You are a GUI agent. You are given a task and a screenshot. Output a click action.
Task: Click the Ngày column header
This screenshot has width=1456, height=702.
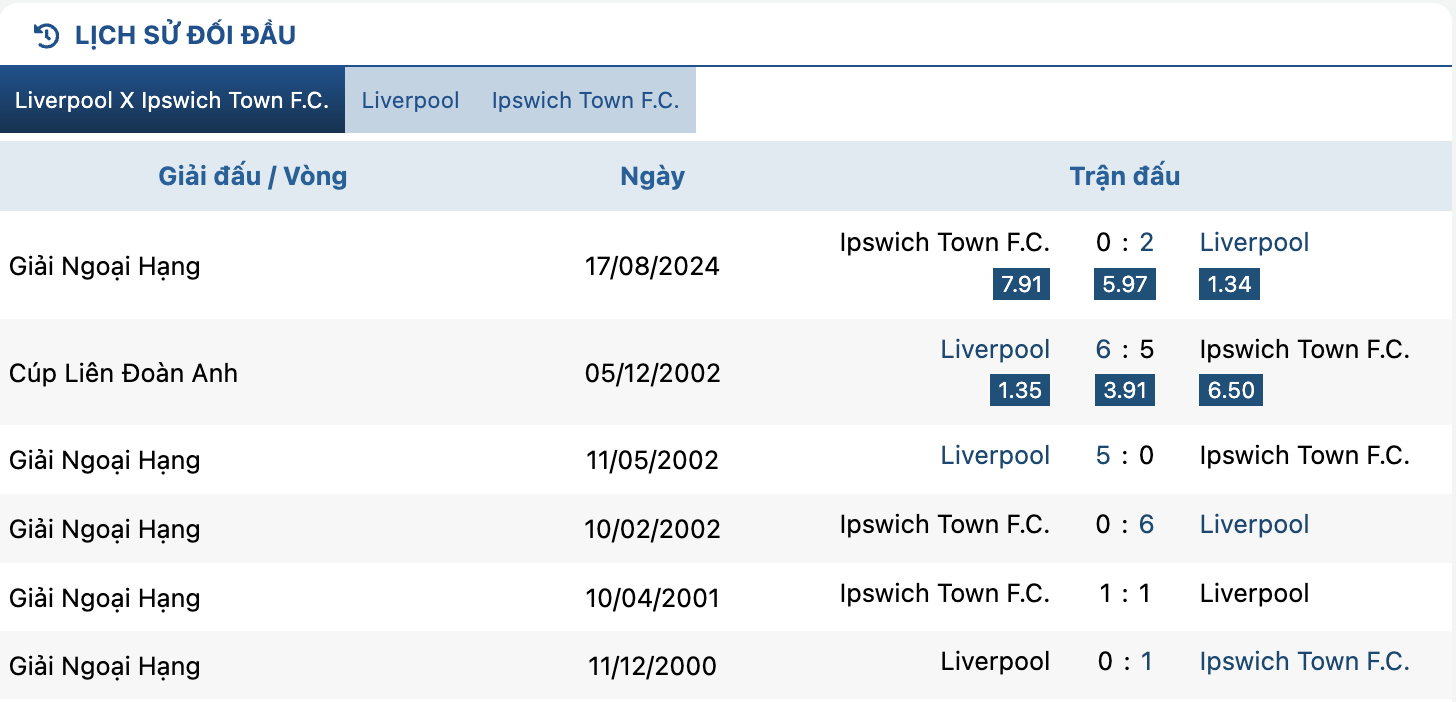click(x=652, y=176)
